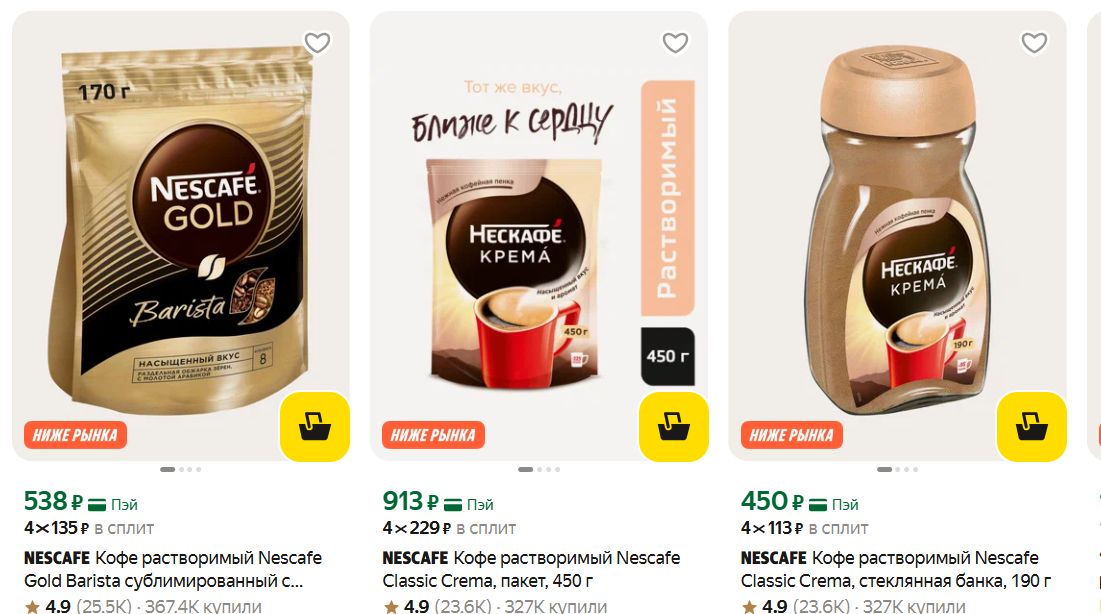This screenshot has width=1101, height=614.
Task: Favorite the Nescafe Crema glass jar
Action: tap(1034, 43)
